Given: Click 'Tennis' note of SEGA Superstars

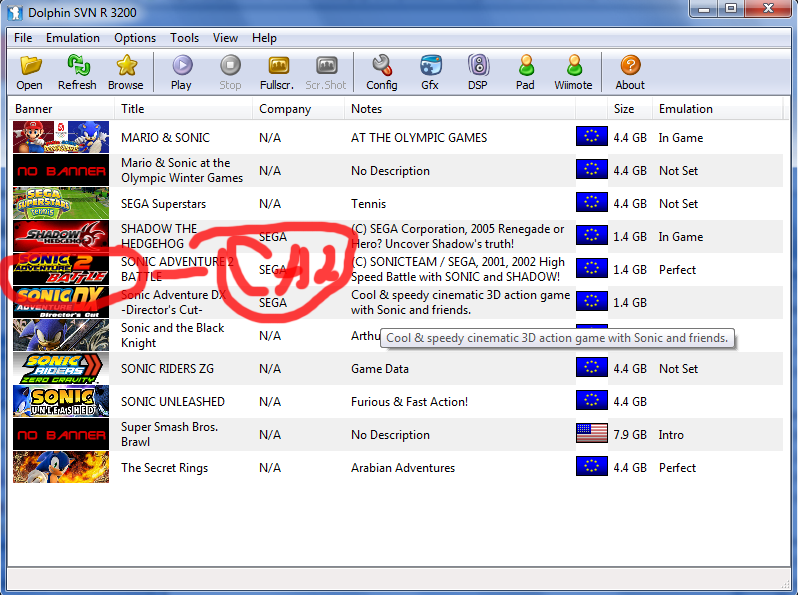Looking at the screenshot, I should click(368, 204).
